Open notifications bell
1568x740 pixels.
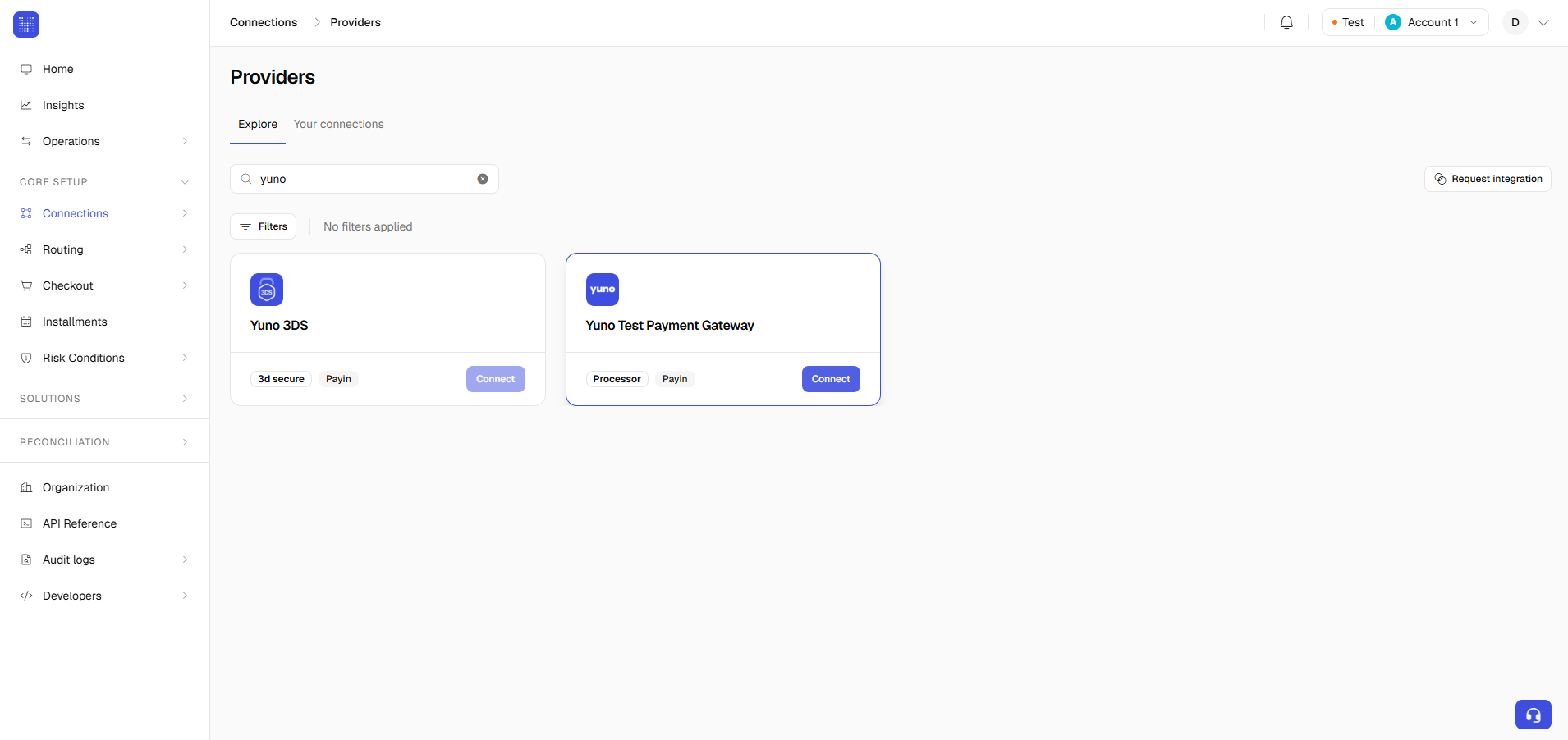[1286, 22]
